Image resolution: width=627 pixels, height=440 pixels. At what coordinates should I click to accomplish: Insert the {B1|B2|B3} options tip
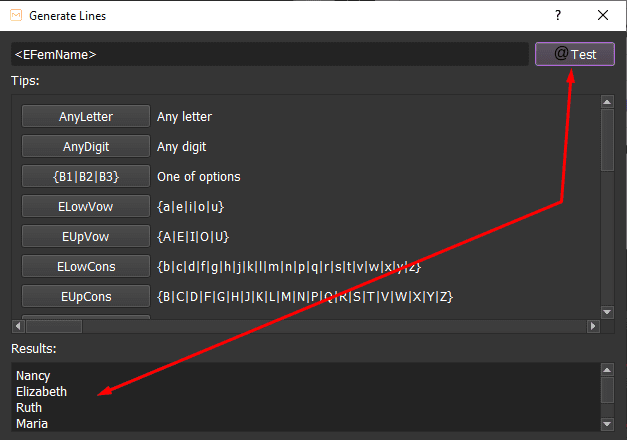(x=86, y=176)
